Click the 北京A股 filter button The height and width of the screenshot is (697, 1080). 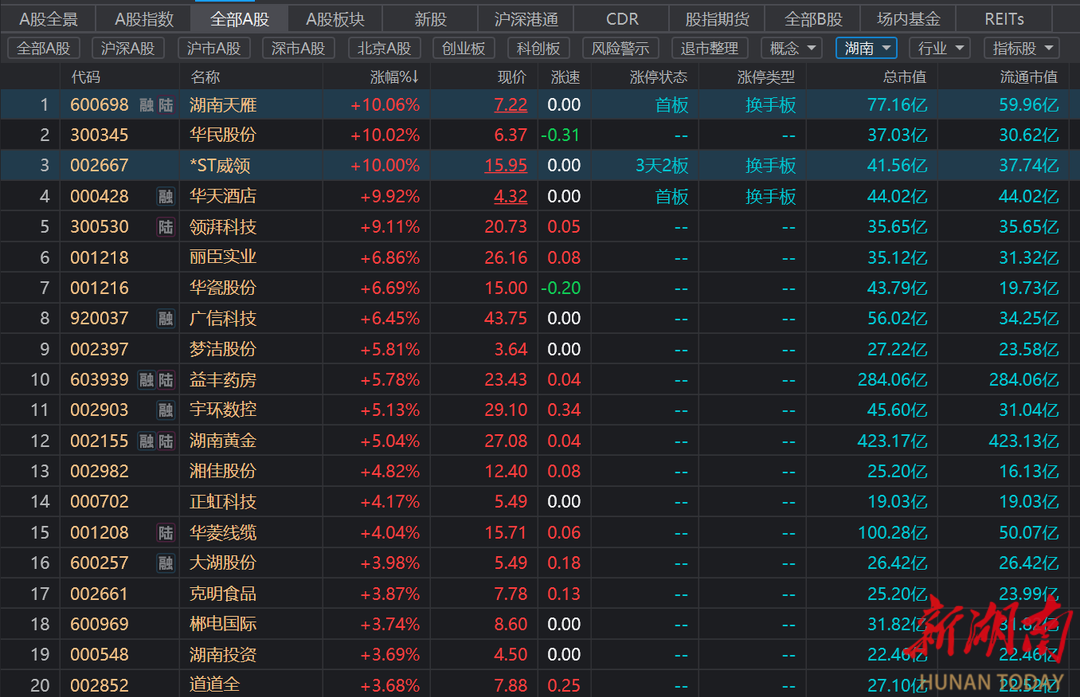click(384, 48)
